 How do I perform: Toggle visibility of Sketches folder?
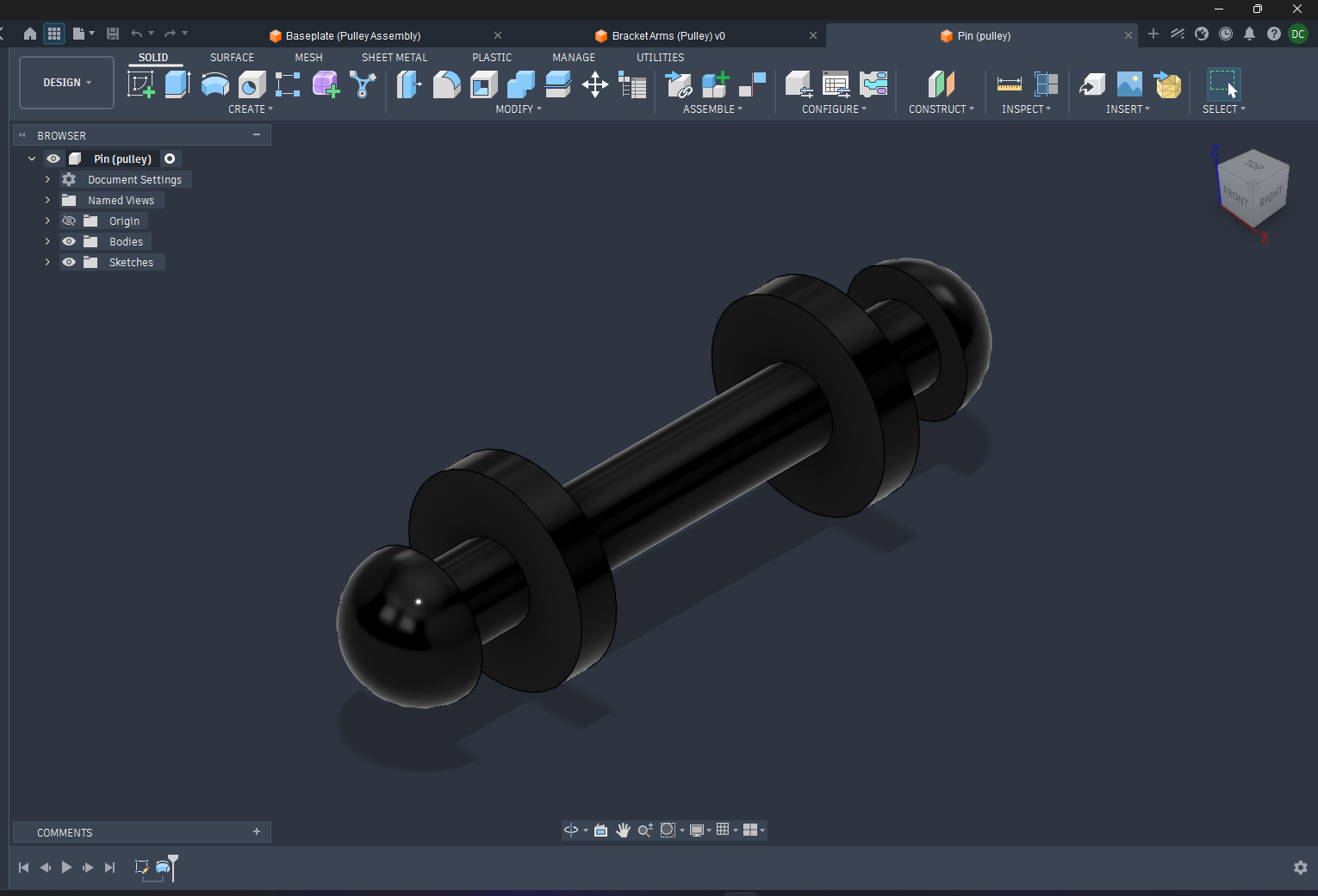click(69, 263)
